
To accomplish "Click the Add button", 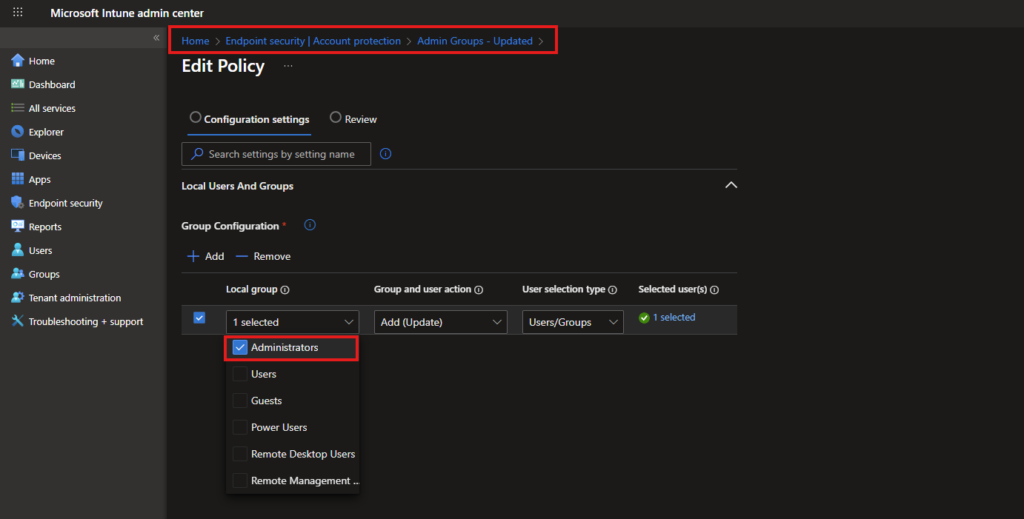I will click(x=205, y=257).
